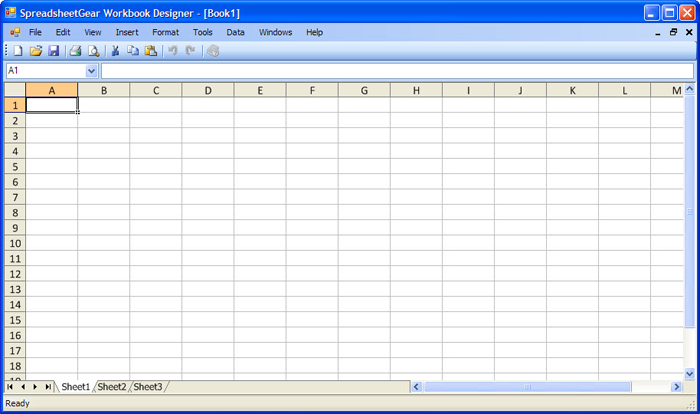
Task: Jump to first sheet with the tab navigation arrow
Action: [x=10, y=387]
